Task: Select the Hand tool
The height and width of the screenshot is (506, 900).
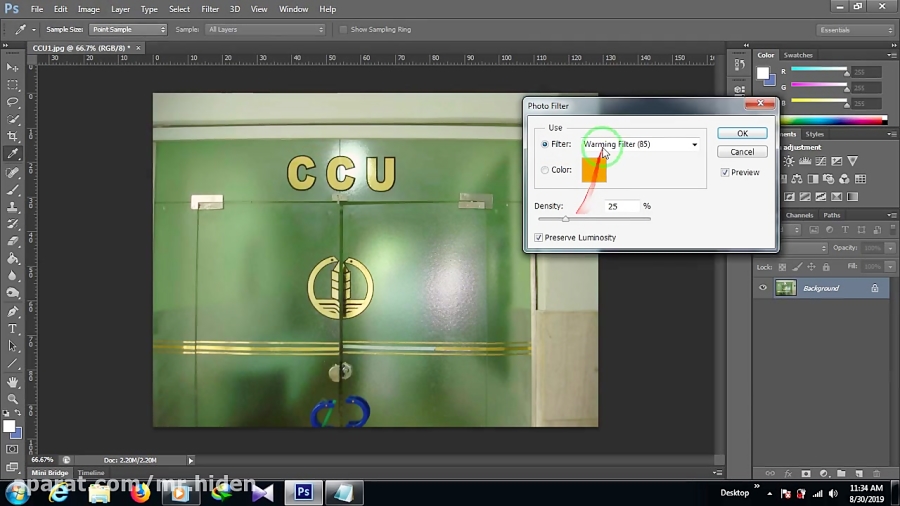Action: tap(13, 382)
